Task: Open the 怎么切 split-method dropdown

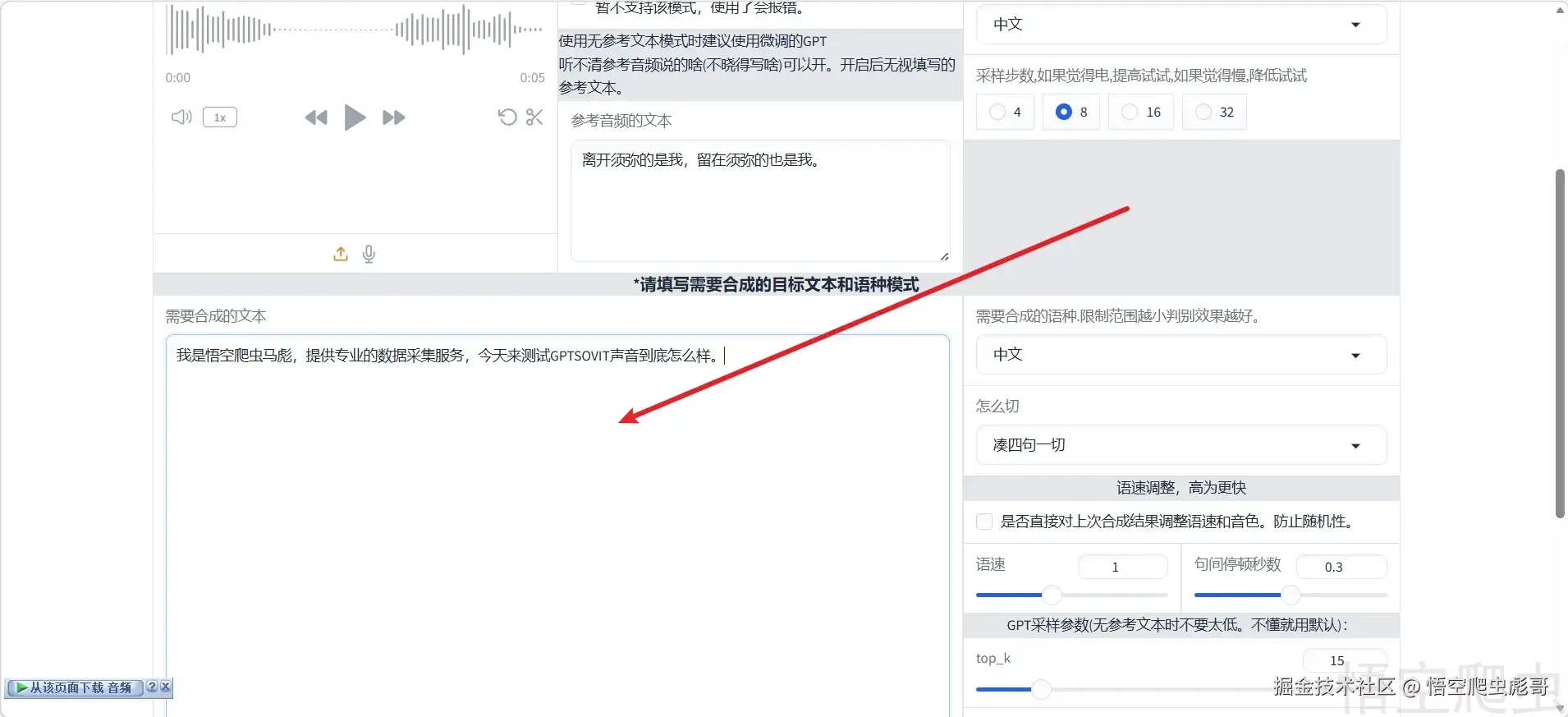Action: (x=1181, y=445)
